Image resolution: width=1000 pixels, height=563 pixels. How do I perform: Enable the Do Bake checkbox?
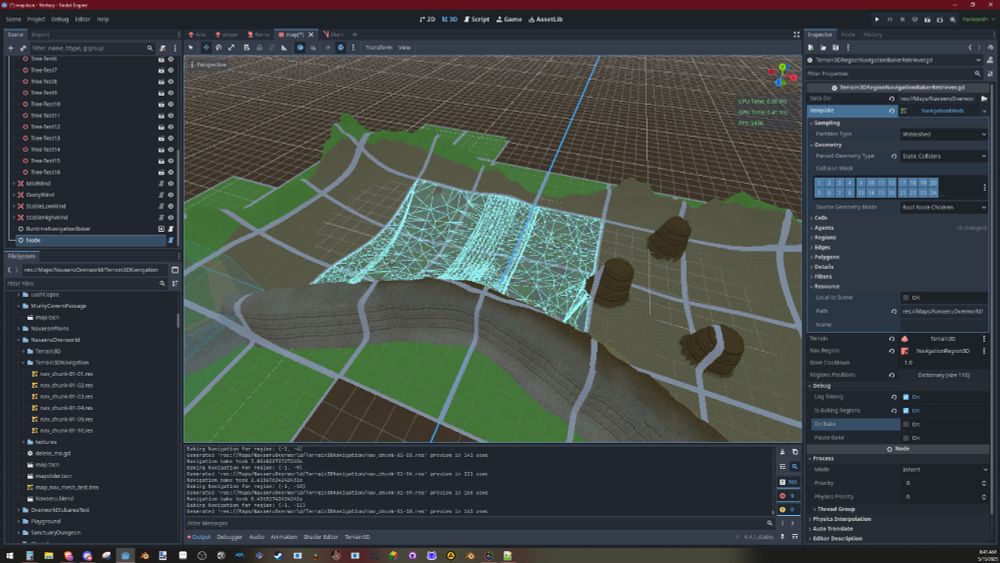click(x=906, y=424)
